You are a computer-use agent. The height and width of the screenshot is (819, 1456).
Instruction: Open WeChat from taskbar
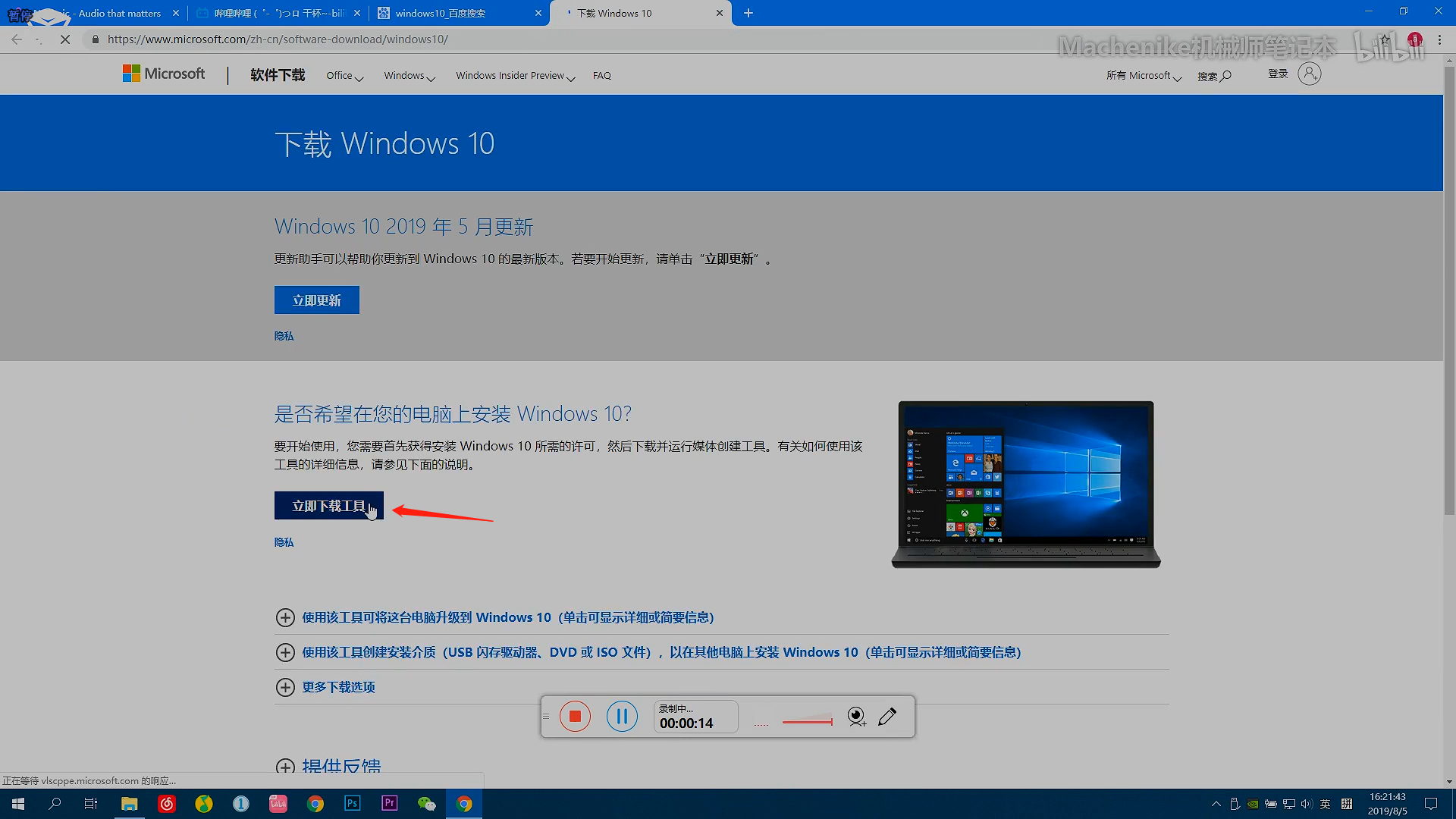click(x=427, y=804)
